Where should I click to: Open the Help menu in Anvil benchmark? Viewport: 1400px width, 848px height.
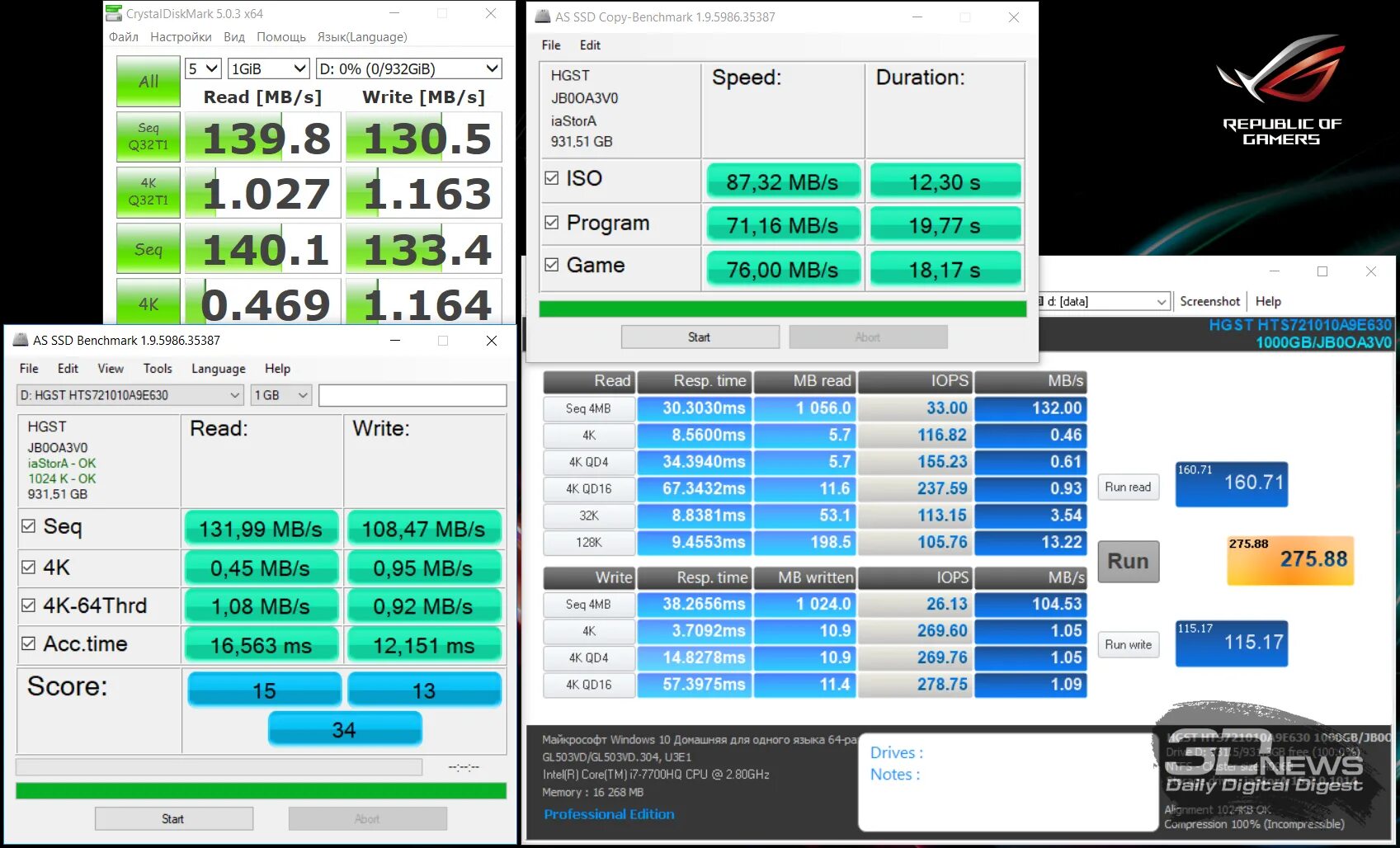pyautogui.click(x=1268, y=301)
